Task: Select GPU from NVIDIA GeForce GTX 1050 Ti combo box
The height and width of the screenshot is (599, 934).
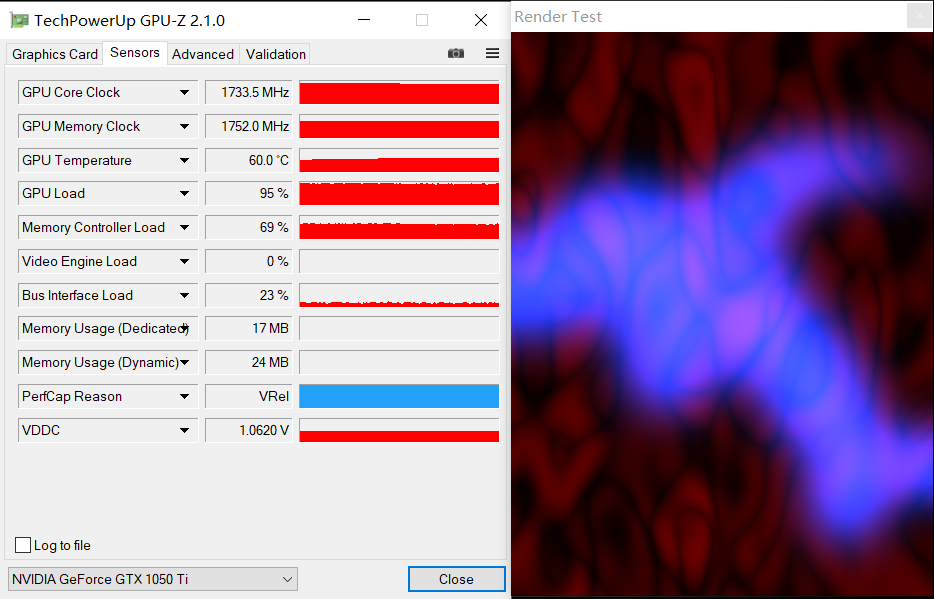Action: coord(152,579)
